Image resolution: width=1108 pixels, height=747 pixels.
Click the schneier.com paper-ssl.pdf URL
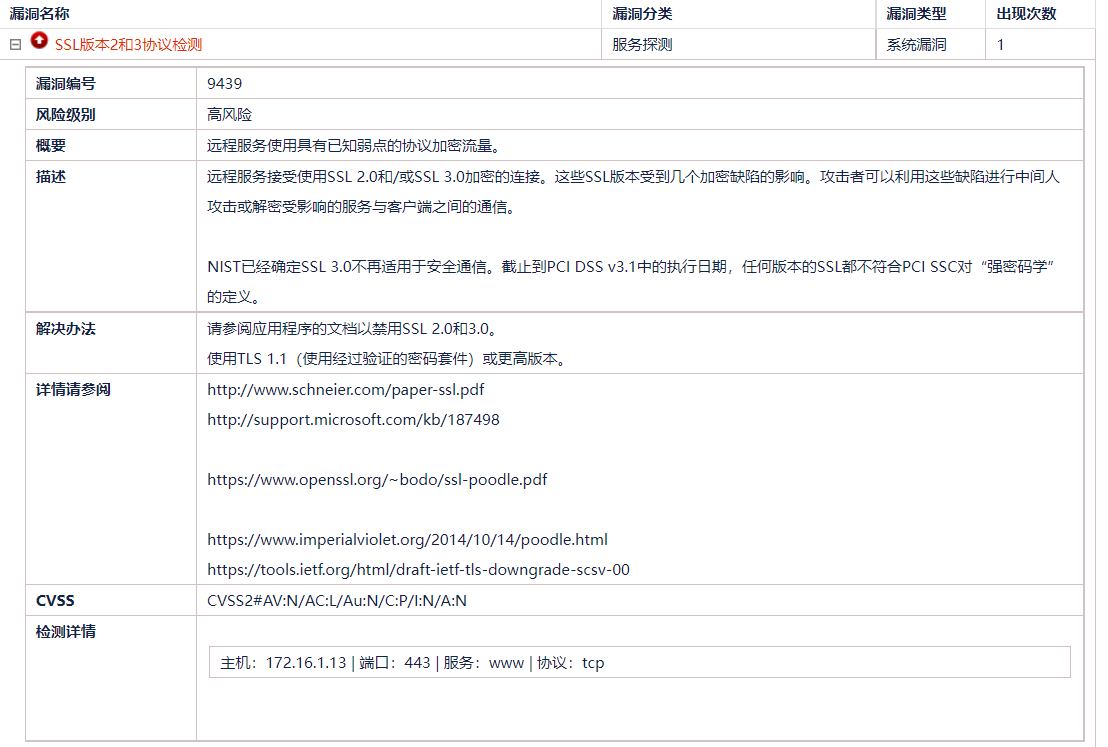click(346, 389)
